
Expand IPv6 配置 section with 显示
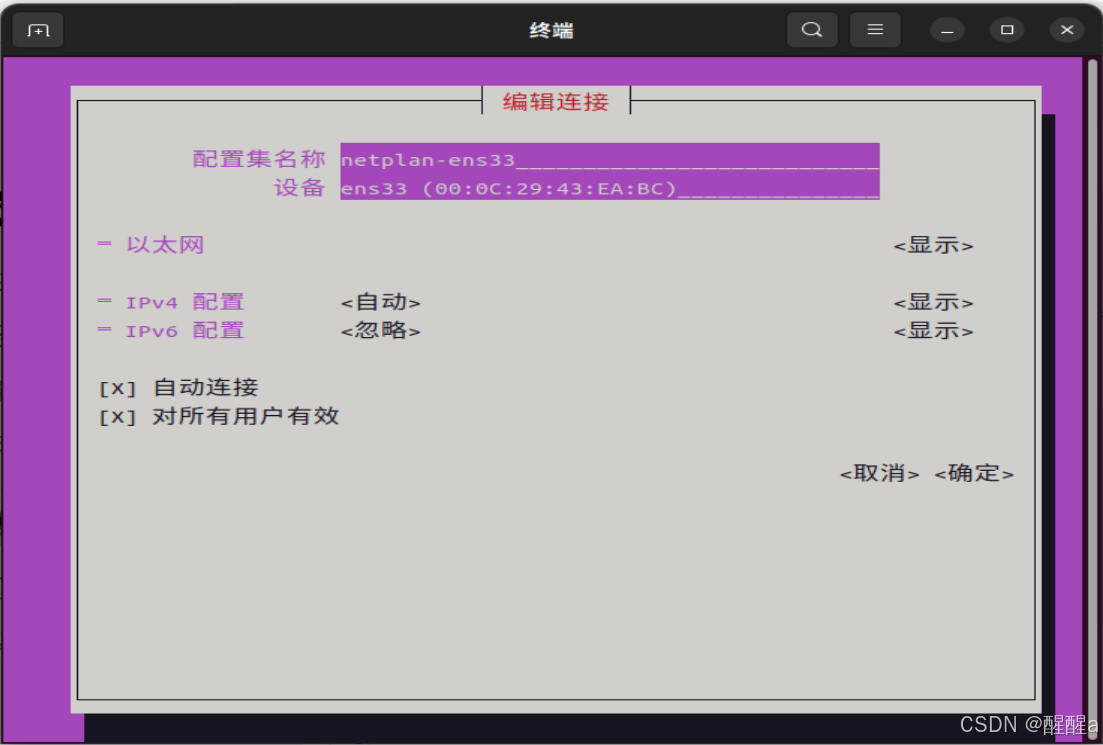pos(933,331)
